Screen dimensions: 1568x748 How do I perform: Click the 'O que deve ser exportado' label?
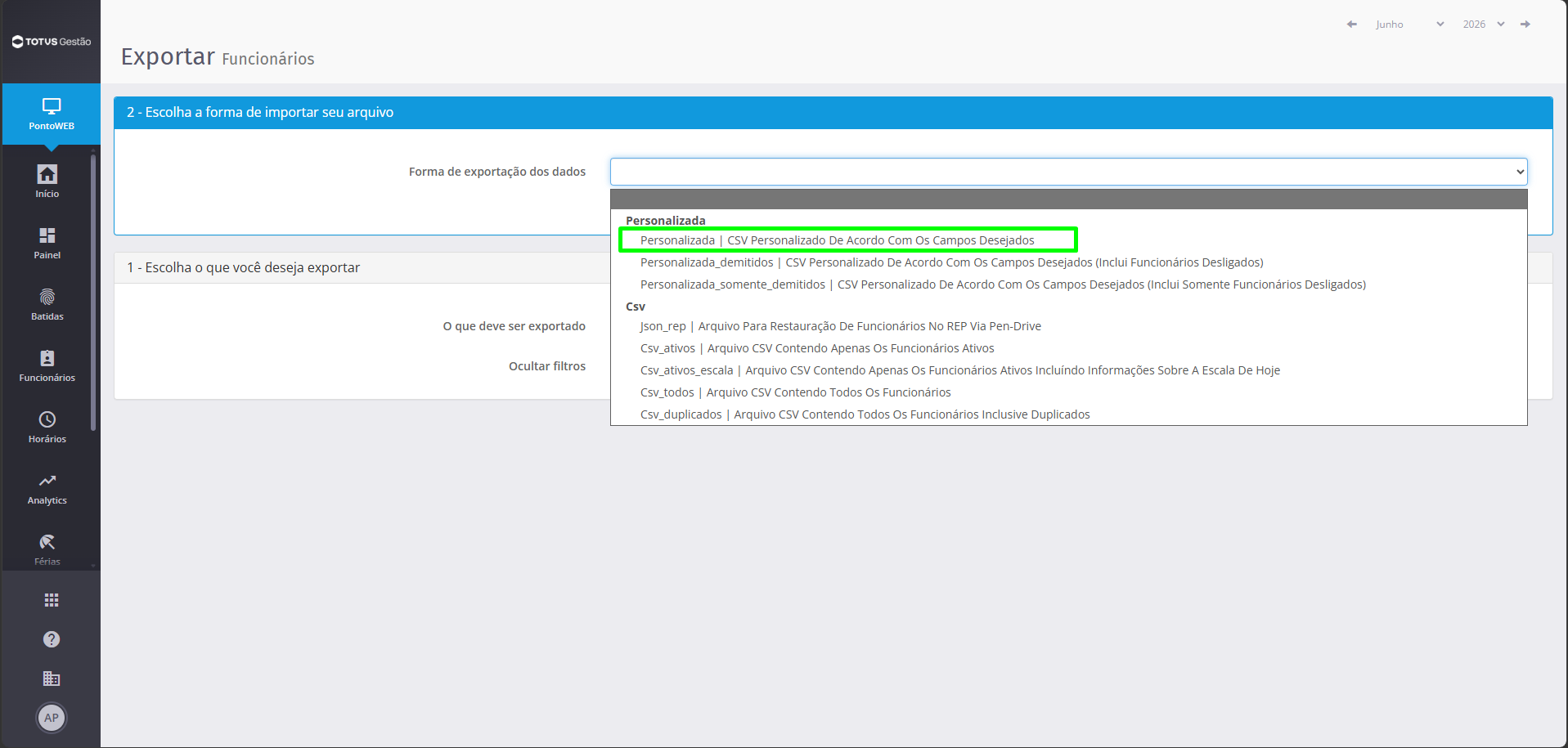[514, 326]
